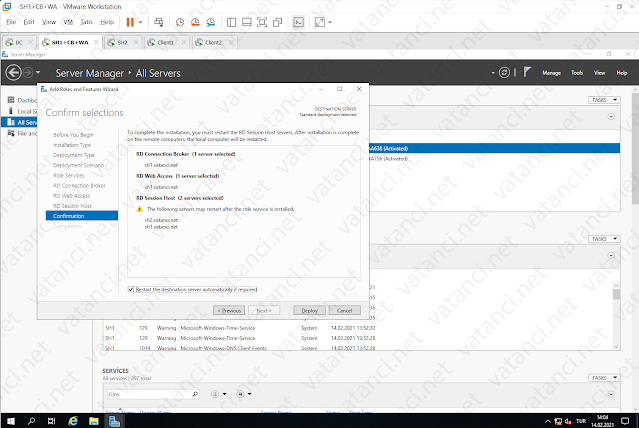This screenshot has height=428, width=639.
Task: Click Deploy to start installation
Action: pyautogui.click(x=309, y=311)
